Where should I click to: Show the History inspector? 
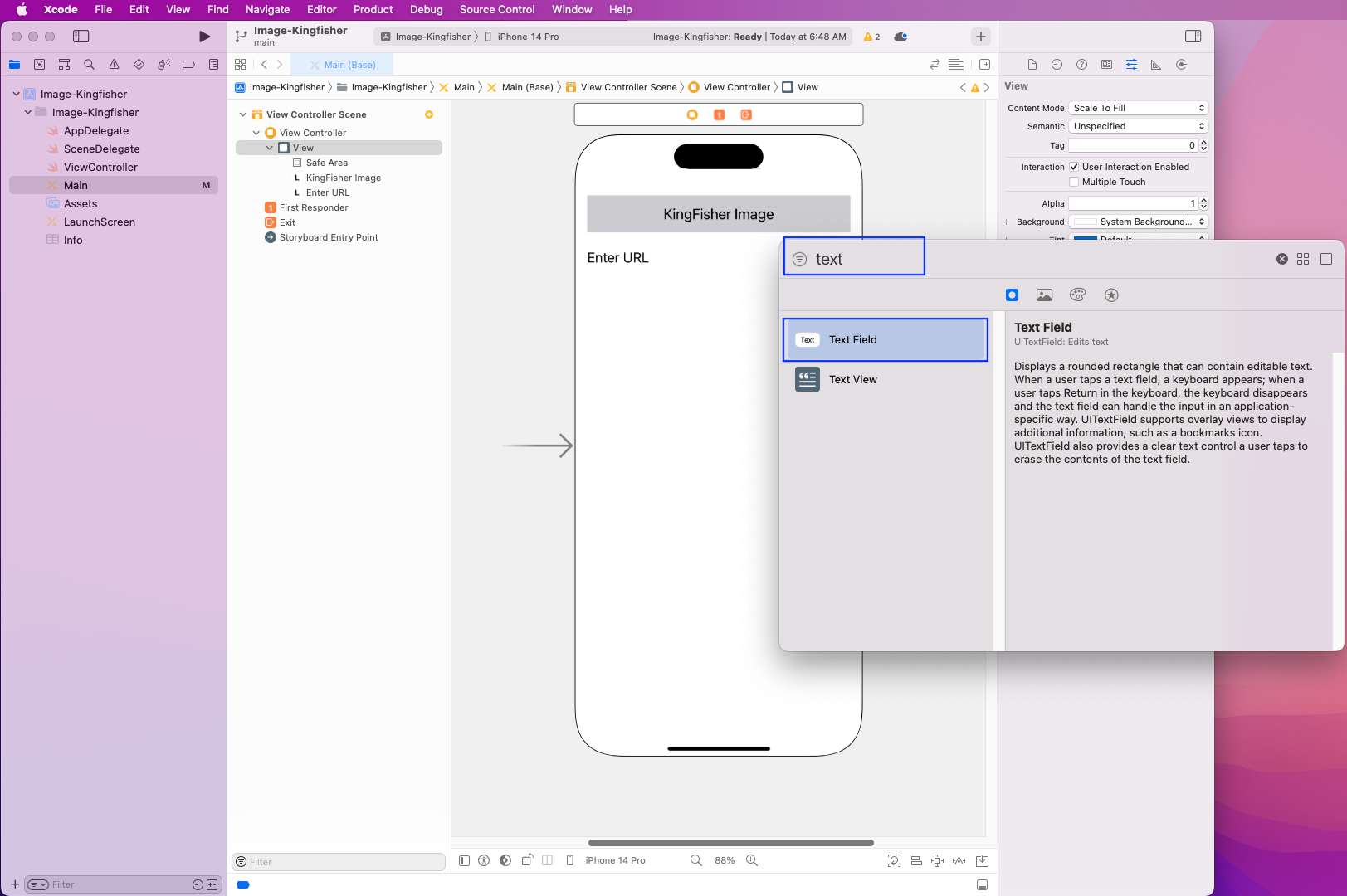coord(1057,65)
